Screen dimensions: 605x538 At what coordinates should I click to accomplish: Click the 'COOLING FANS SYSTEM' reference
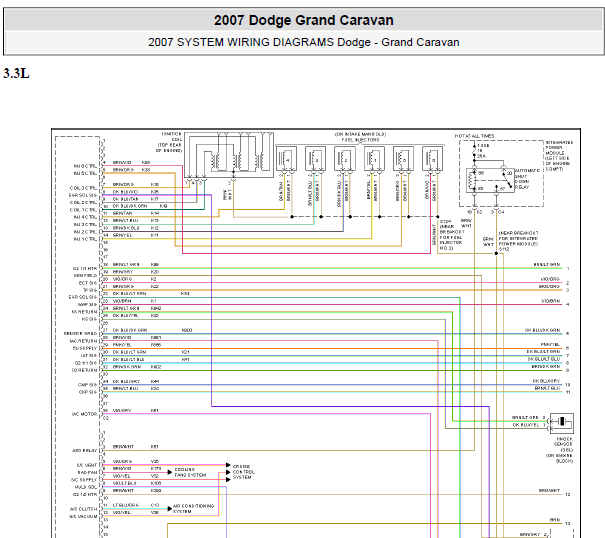pyautogui.click(x=190, y=472)
